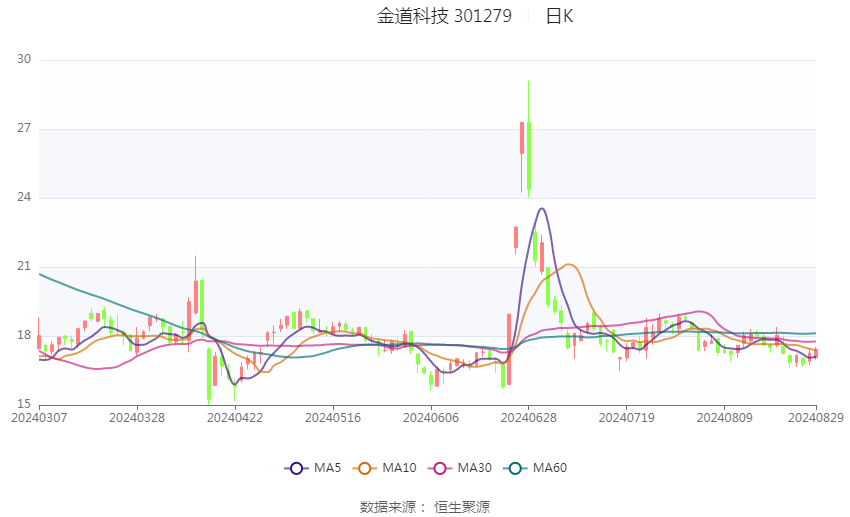Click the purple MA5 line peak

pos(542,209)
